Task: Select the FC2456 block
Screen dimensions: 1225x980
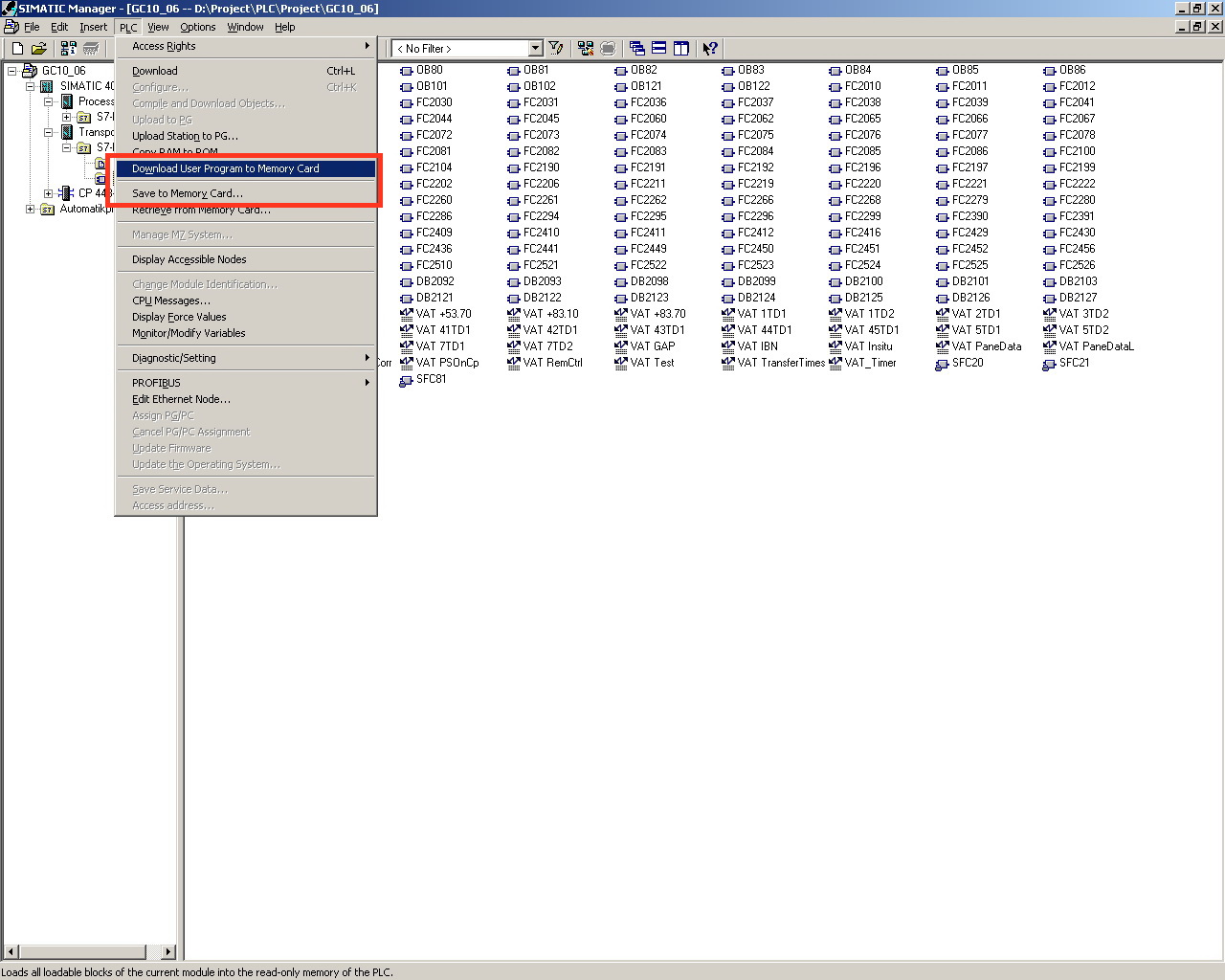Action: (x=1069, y=249)
